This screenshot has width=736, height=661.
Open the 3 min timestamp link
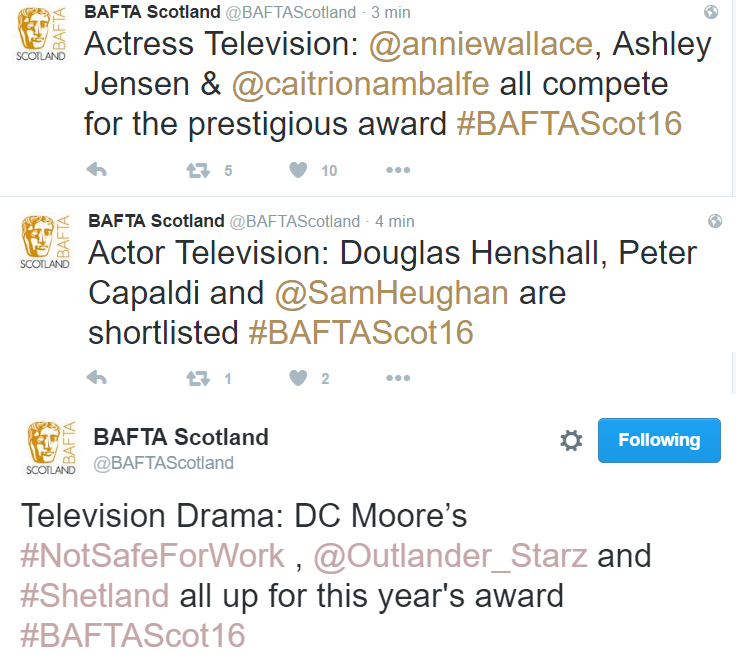pos(391,12)
